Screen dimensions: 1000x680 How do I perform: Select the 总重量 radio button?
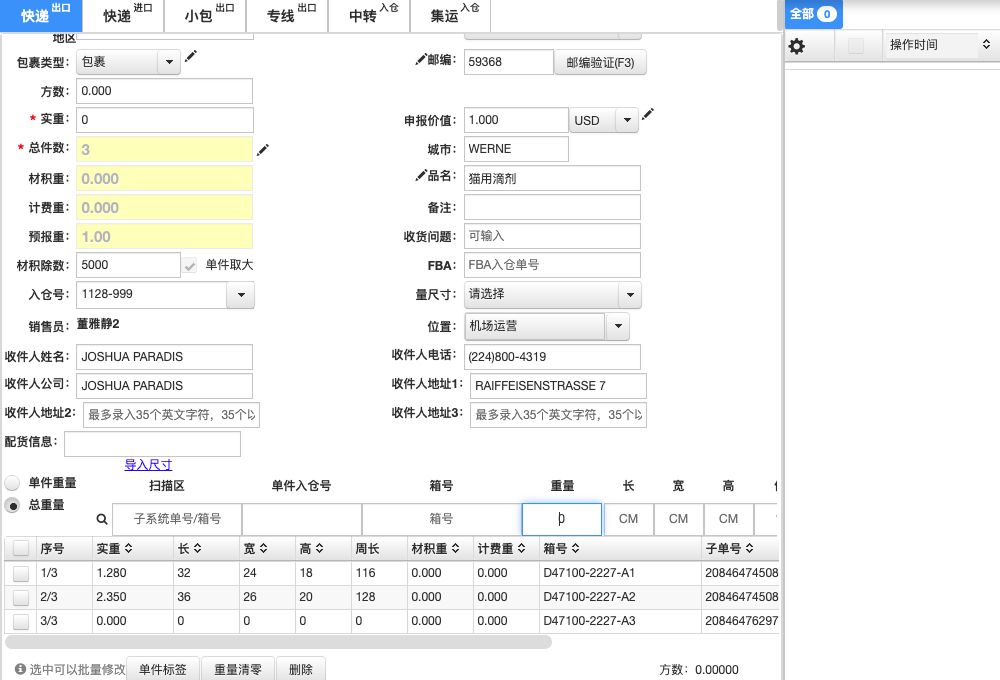click(x=12, y=505)
